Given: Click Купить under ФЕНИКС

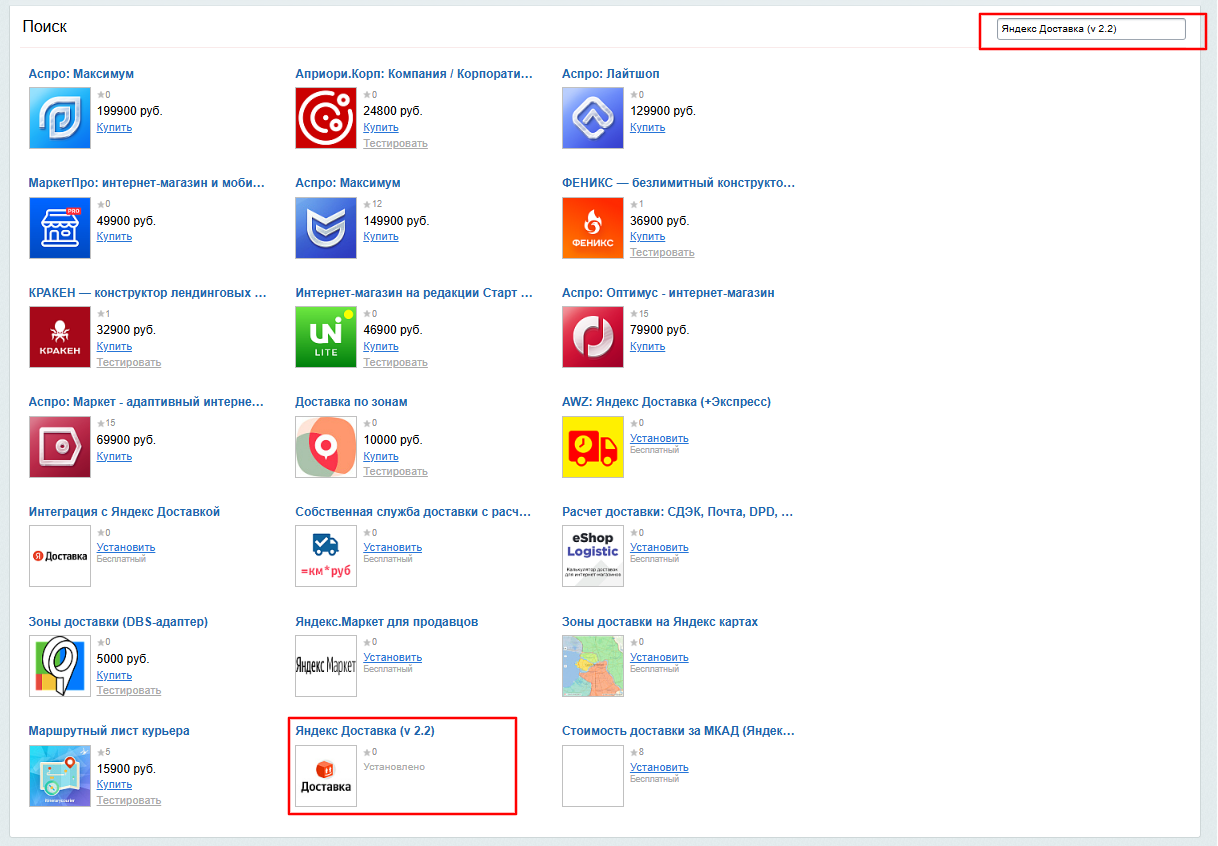Looking at the screenshot, I should point(648,236).
